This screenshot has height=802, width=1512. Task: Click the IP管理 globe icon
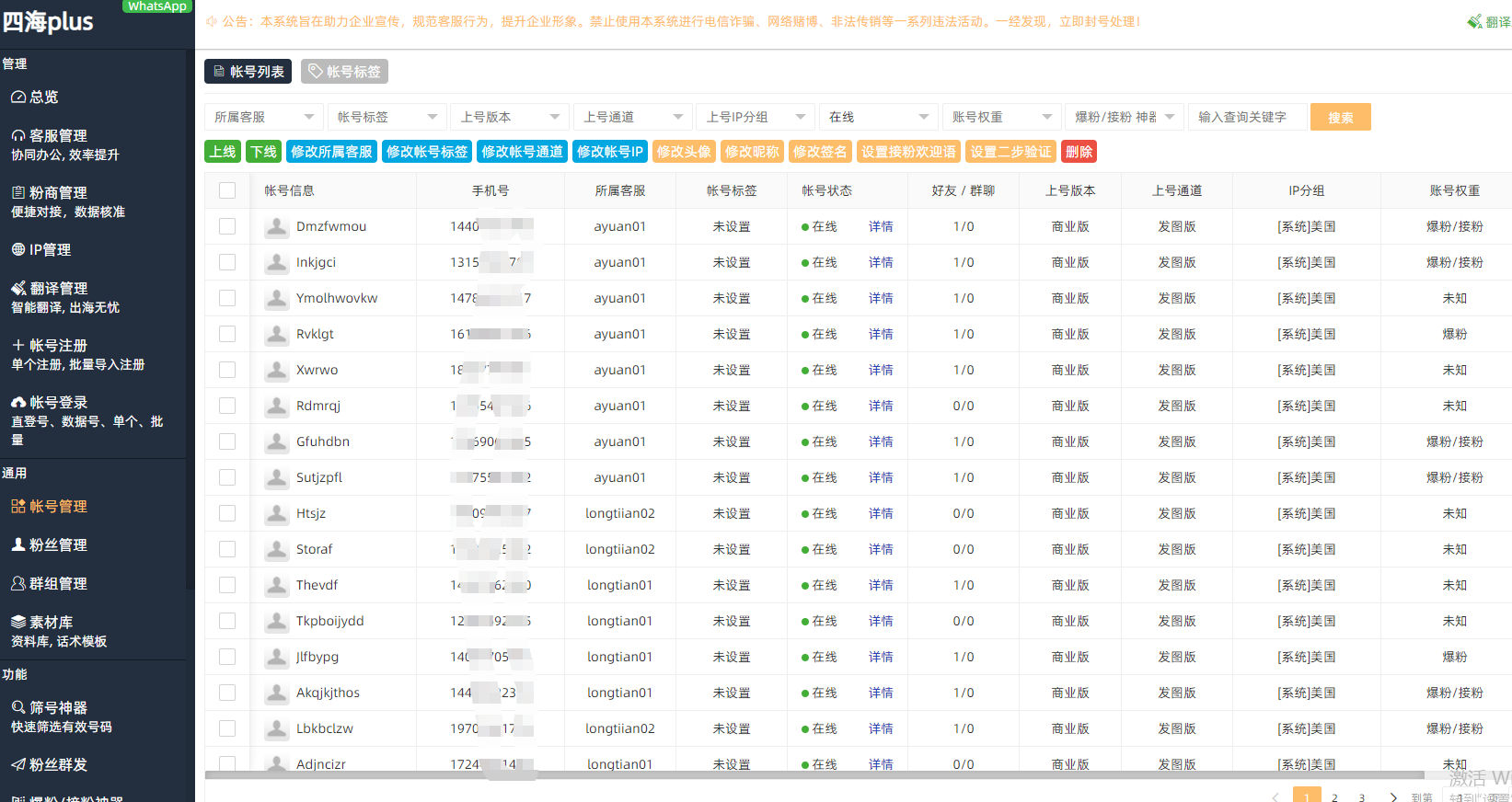[x=17, y=249]
